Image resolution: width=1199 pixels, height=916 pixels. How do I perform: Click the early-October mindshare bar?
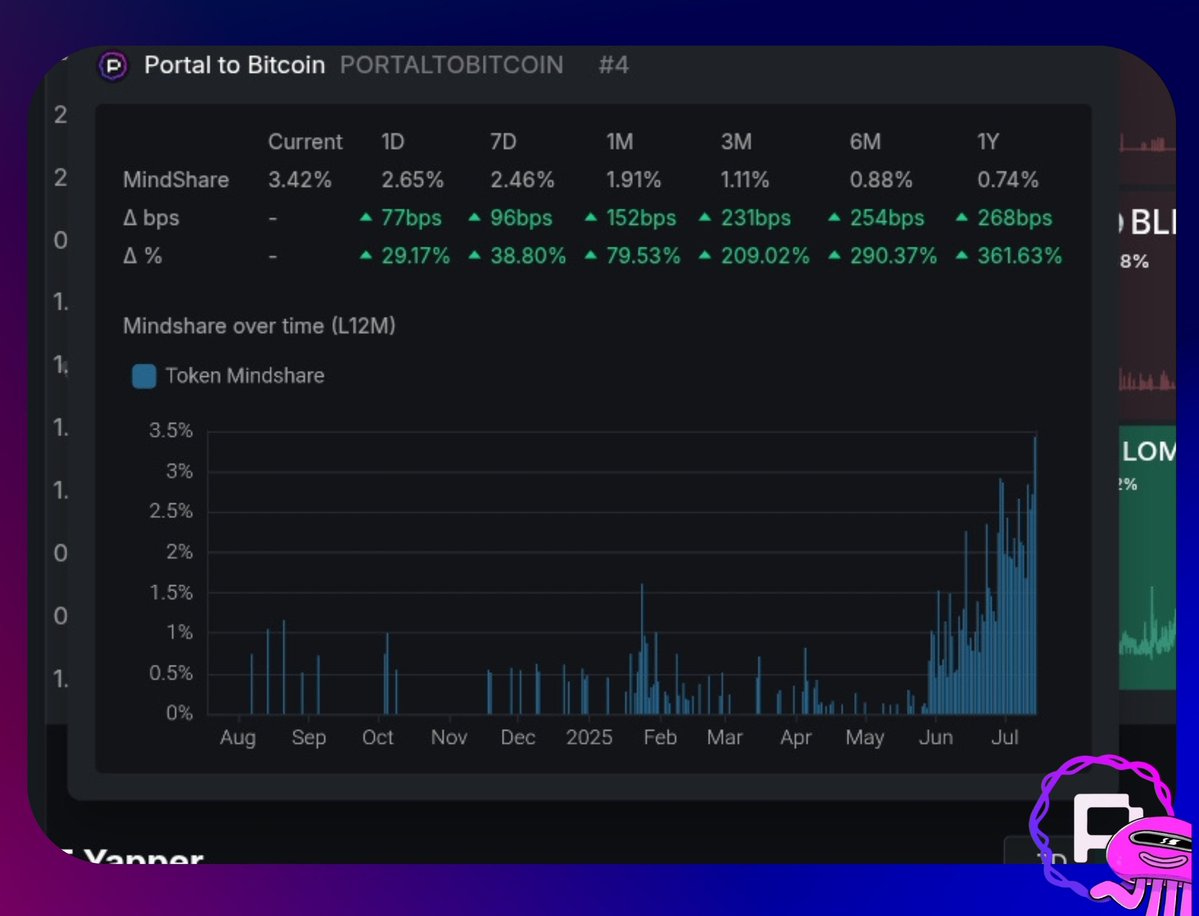click(387, 674)
